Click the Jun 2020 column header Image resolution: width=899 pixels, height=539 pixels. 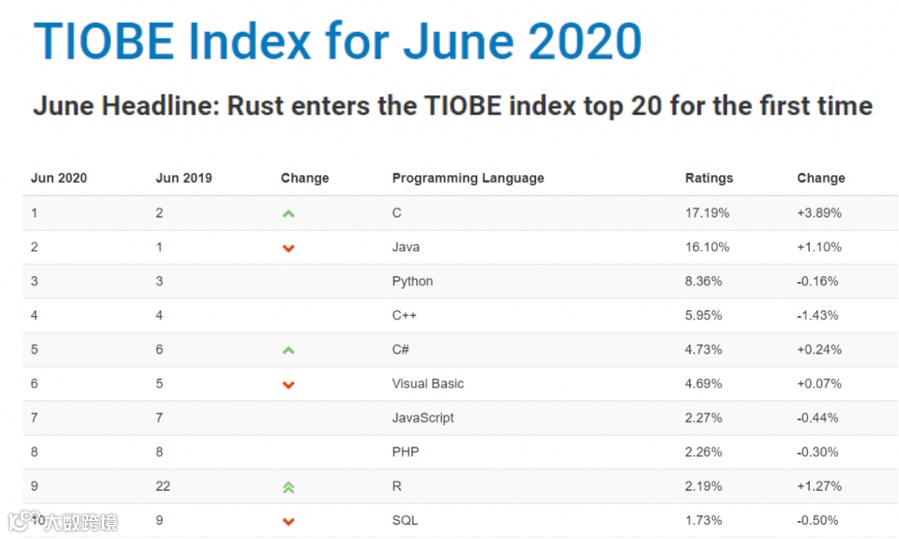pyautogui.click(x=58, y=178)
